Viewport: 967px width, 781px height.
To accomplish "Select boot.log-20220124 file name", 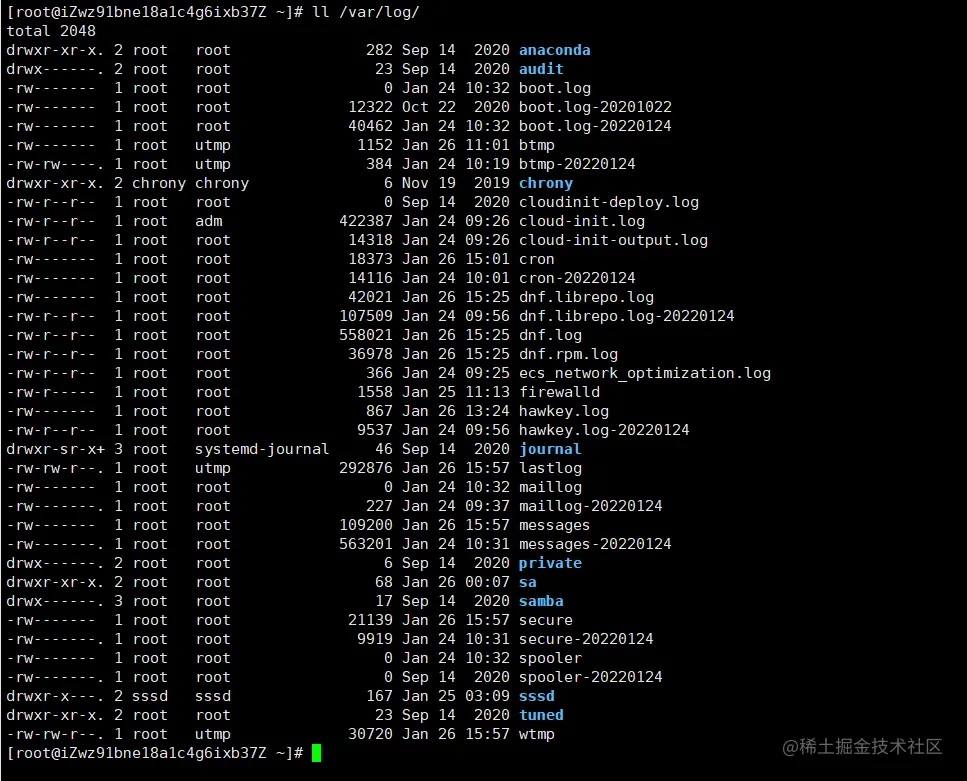I will pyautogui.click(x=595, y=126).
